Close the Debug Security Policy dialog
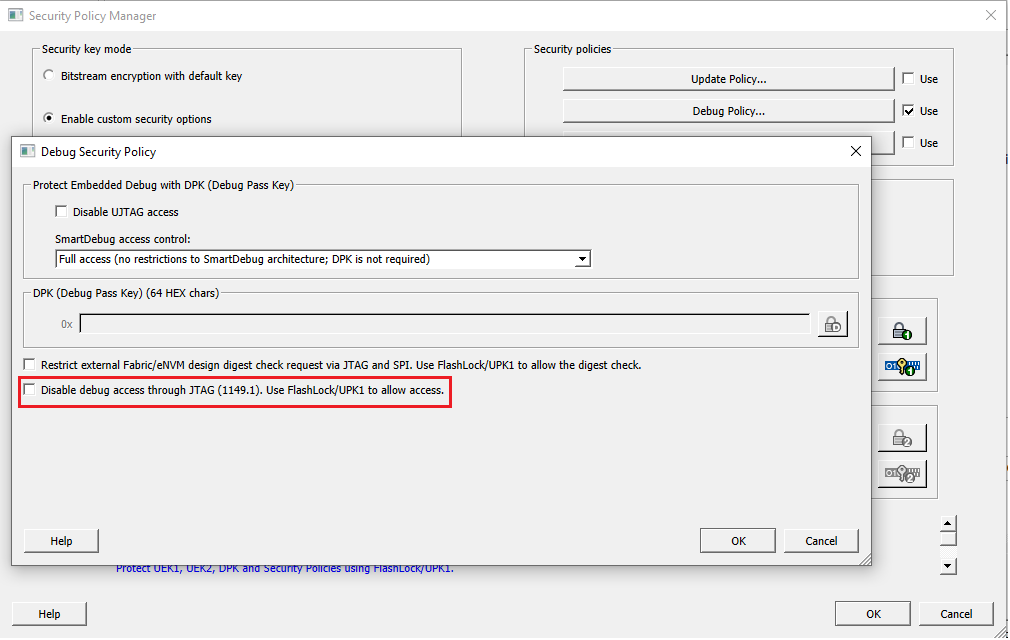The image size is (1010, 640). click(856, 151)
